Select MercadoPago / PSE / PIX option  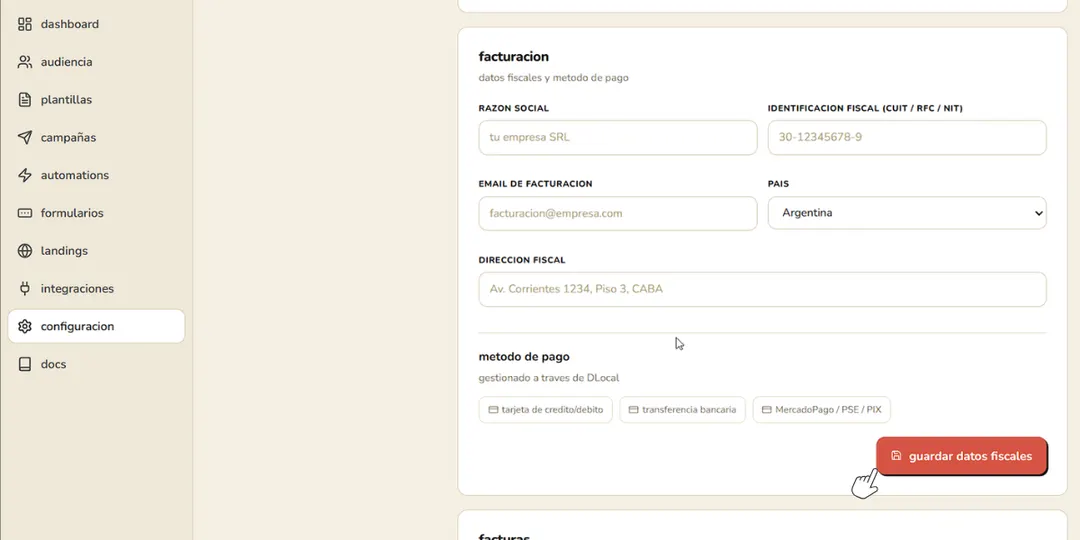822,410
